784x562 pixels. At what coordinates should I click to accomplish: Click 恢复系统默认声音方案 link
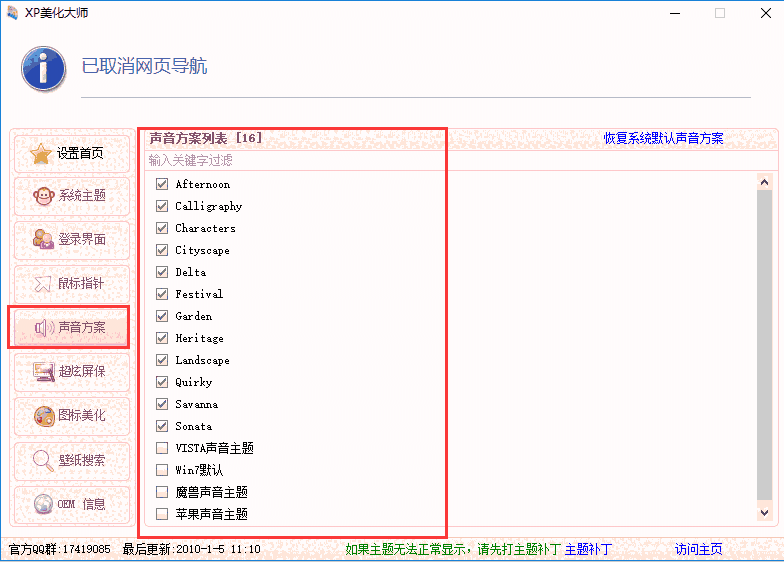pyautogui.click(x=663, y=138)
